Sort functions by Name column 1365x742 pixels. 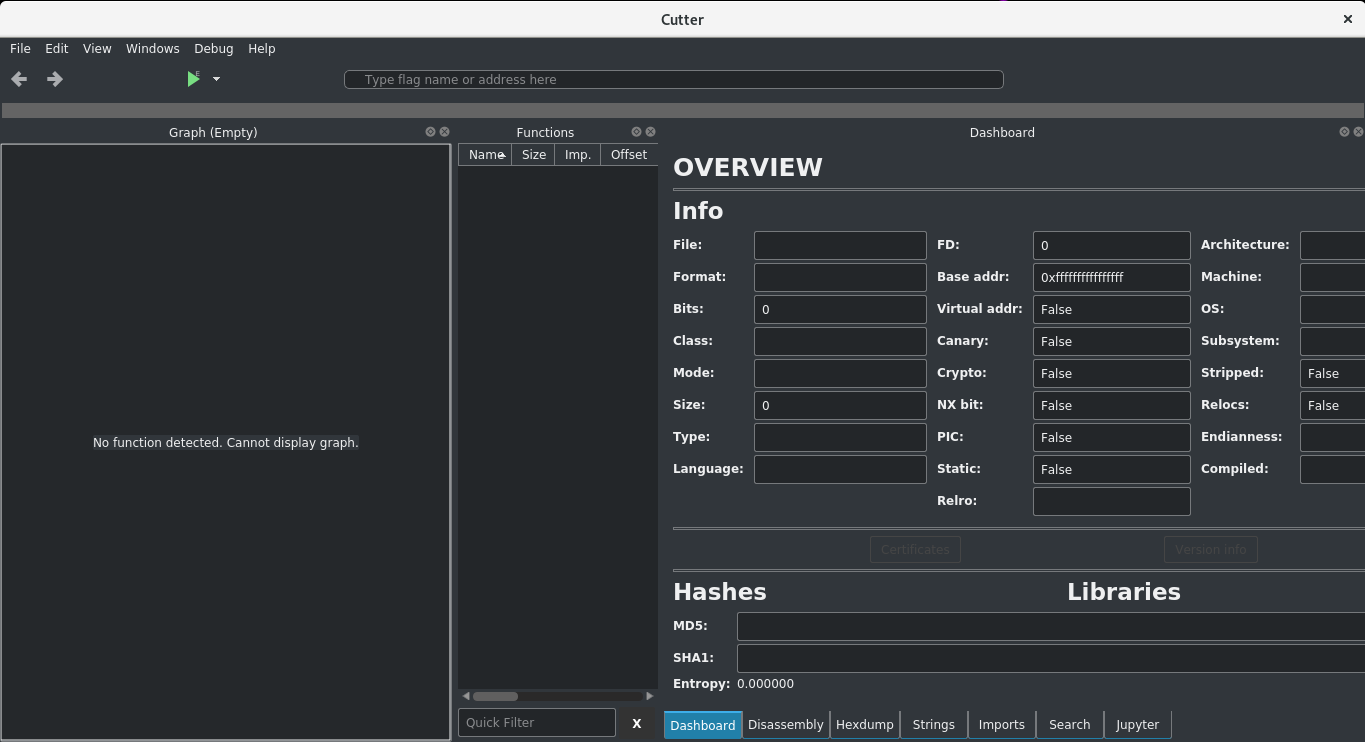click(x=485, y=155)
